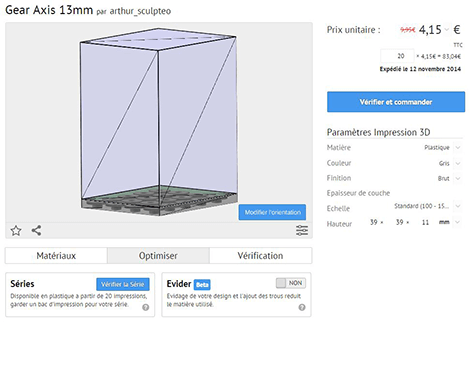Toggle the Evider NON switch
This screenshot has height=377, width=470.
pos(291,283)
